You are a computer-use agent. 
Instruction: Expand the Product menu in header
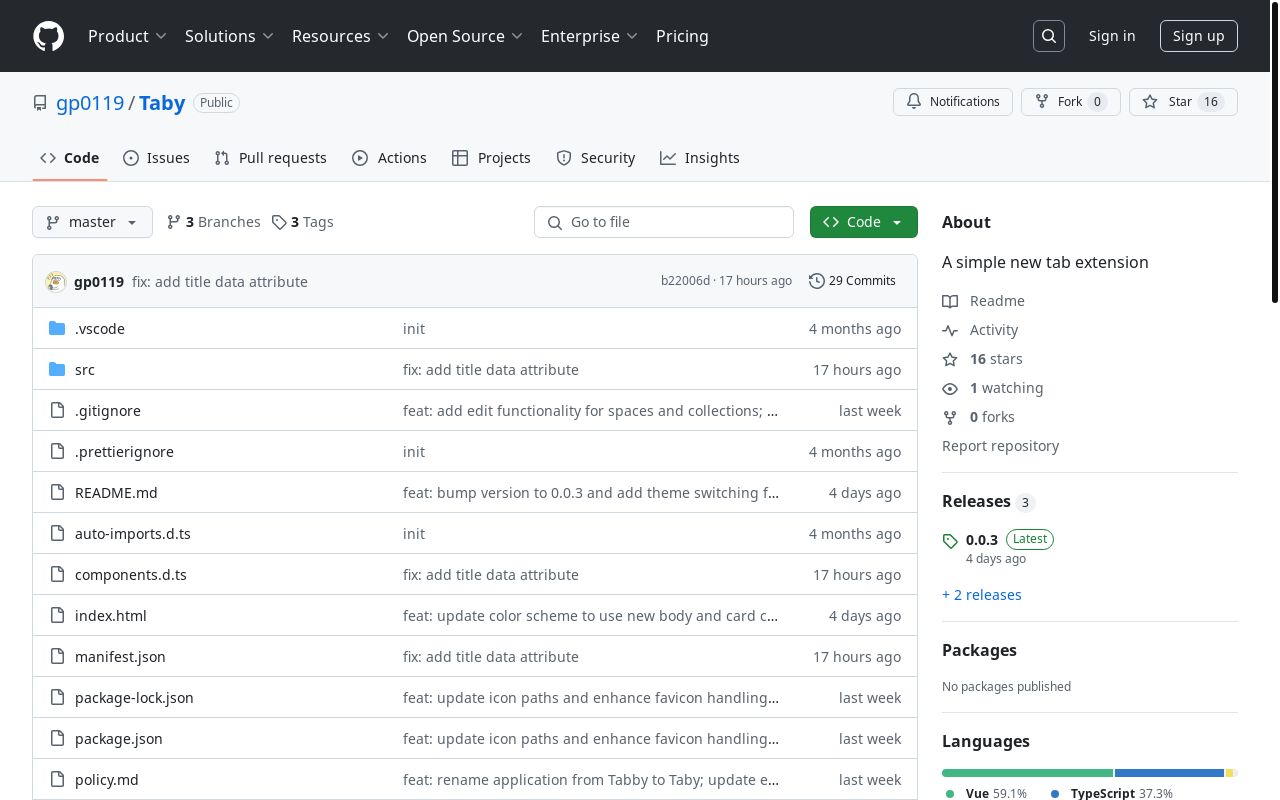(x=127, y=36)
